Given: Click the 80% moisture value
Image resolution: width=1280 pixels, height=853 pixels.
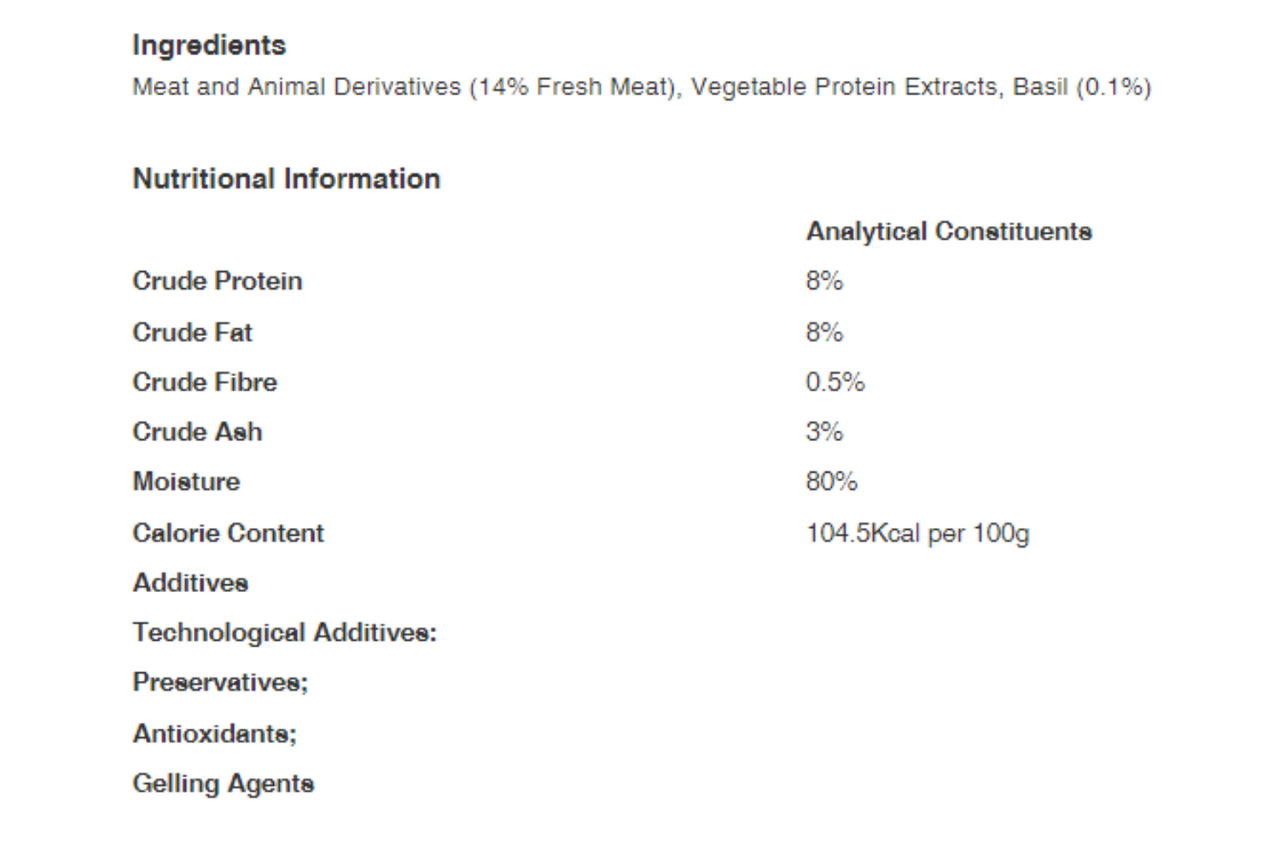Looking at the screenshot, I should (x=831, y=482).
